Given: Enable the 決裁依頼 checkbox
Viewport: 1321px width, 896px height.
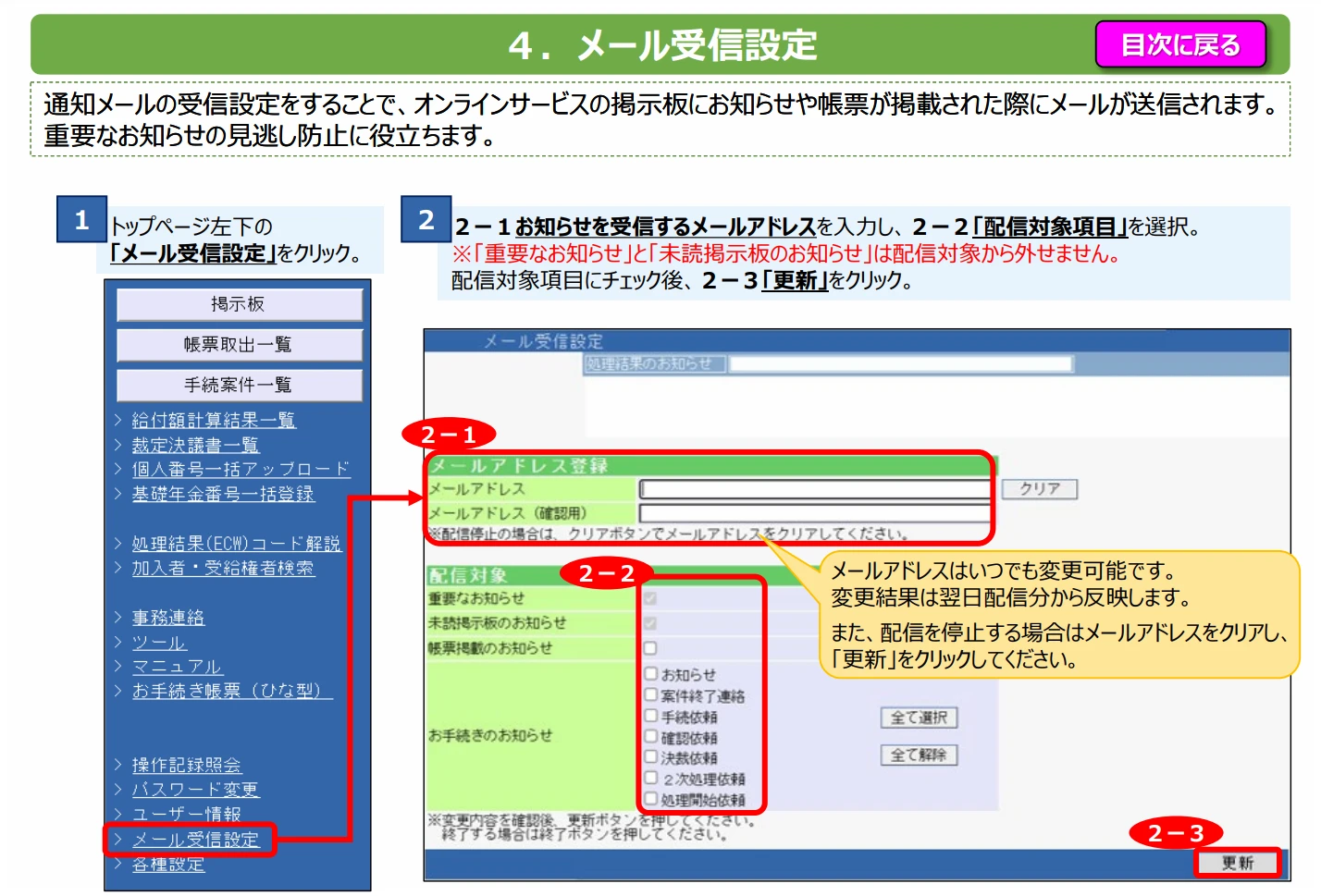Looking at the screenshot, I should click(x=650, y=756).
